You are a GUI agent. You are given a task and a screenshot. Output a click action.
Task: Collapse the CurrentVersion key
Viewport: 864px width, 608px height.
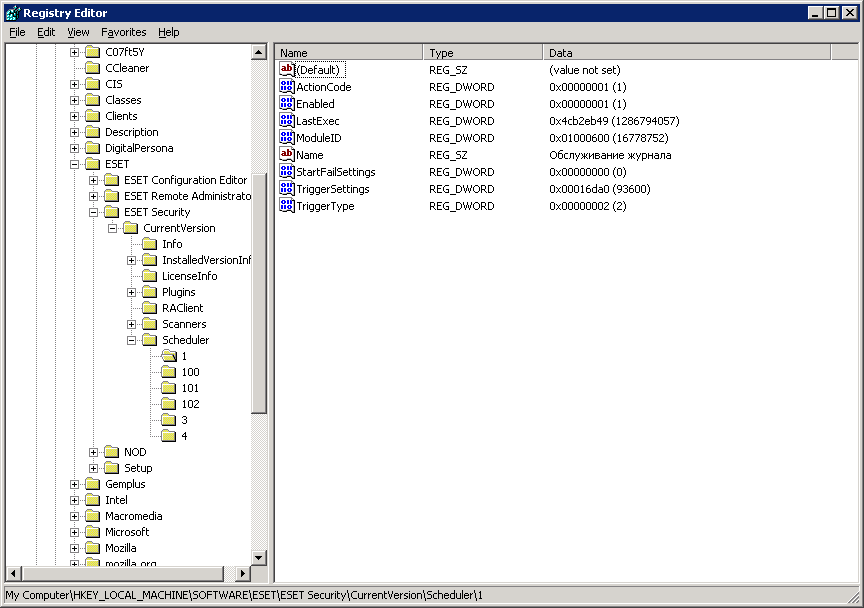coord(112,228)
